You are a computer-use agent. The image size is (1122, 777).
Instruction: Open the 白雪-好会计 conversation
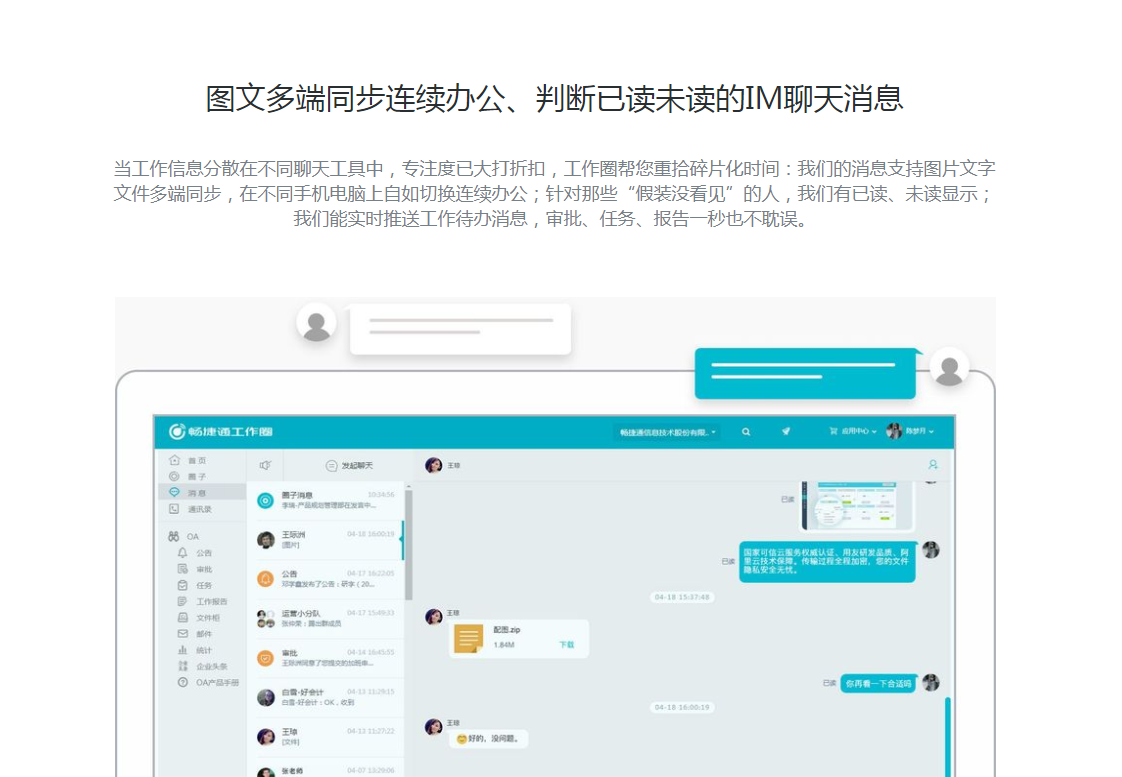[x=326, y=697]
